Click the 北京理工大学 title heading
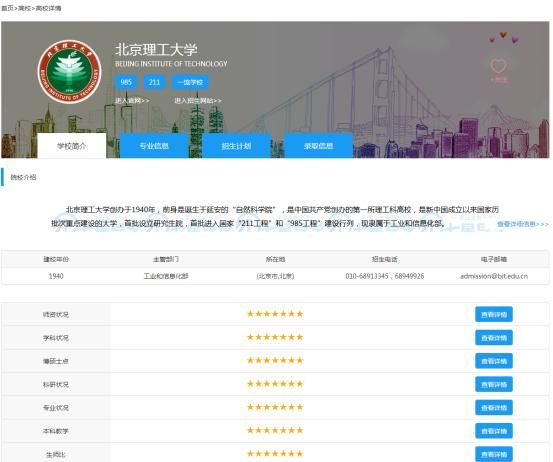 click(x=156, y=49)
